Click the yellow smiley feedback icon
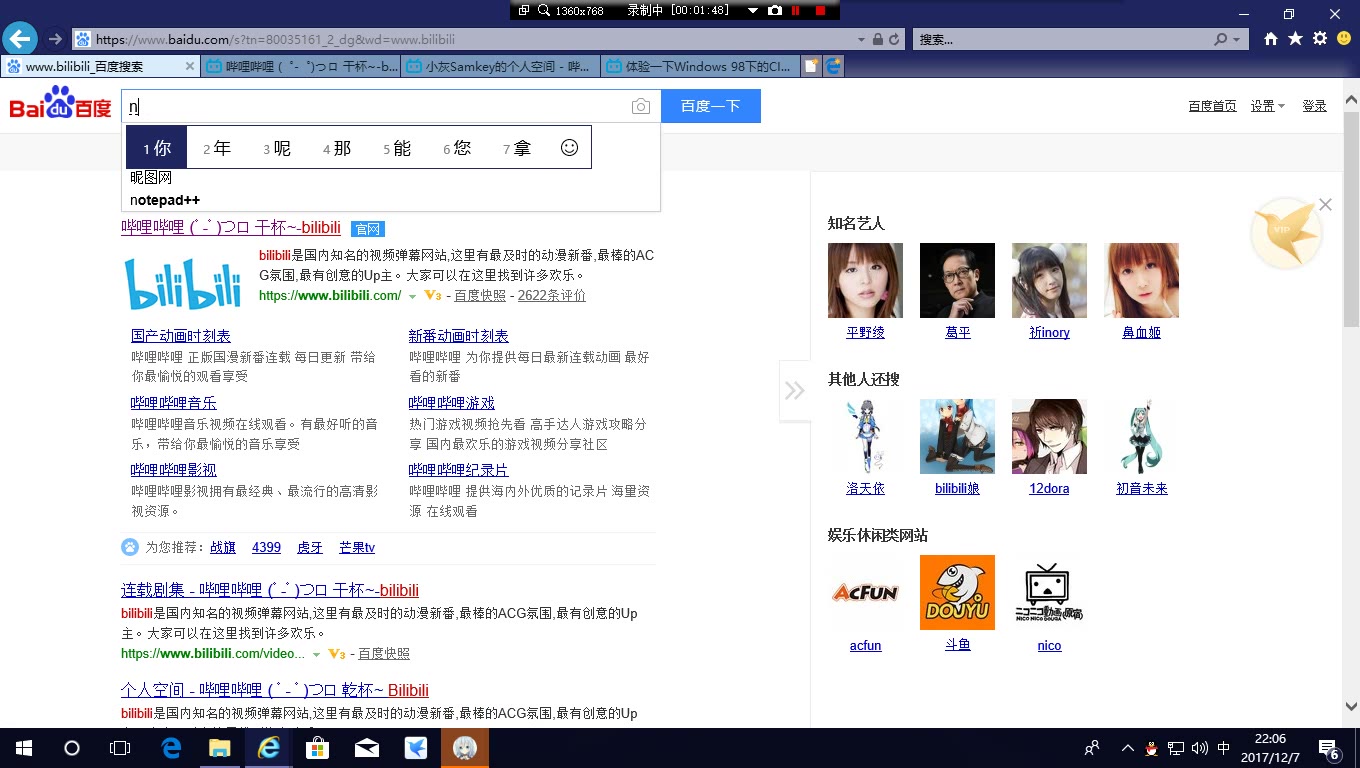This screenshot has width=1360, height=768. point(1343,39)
